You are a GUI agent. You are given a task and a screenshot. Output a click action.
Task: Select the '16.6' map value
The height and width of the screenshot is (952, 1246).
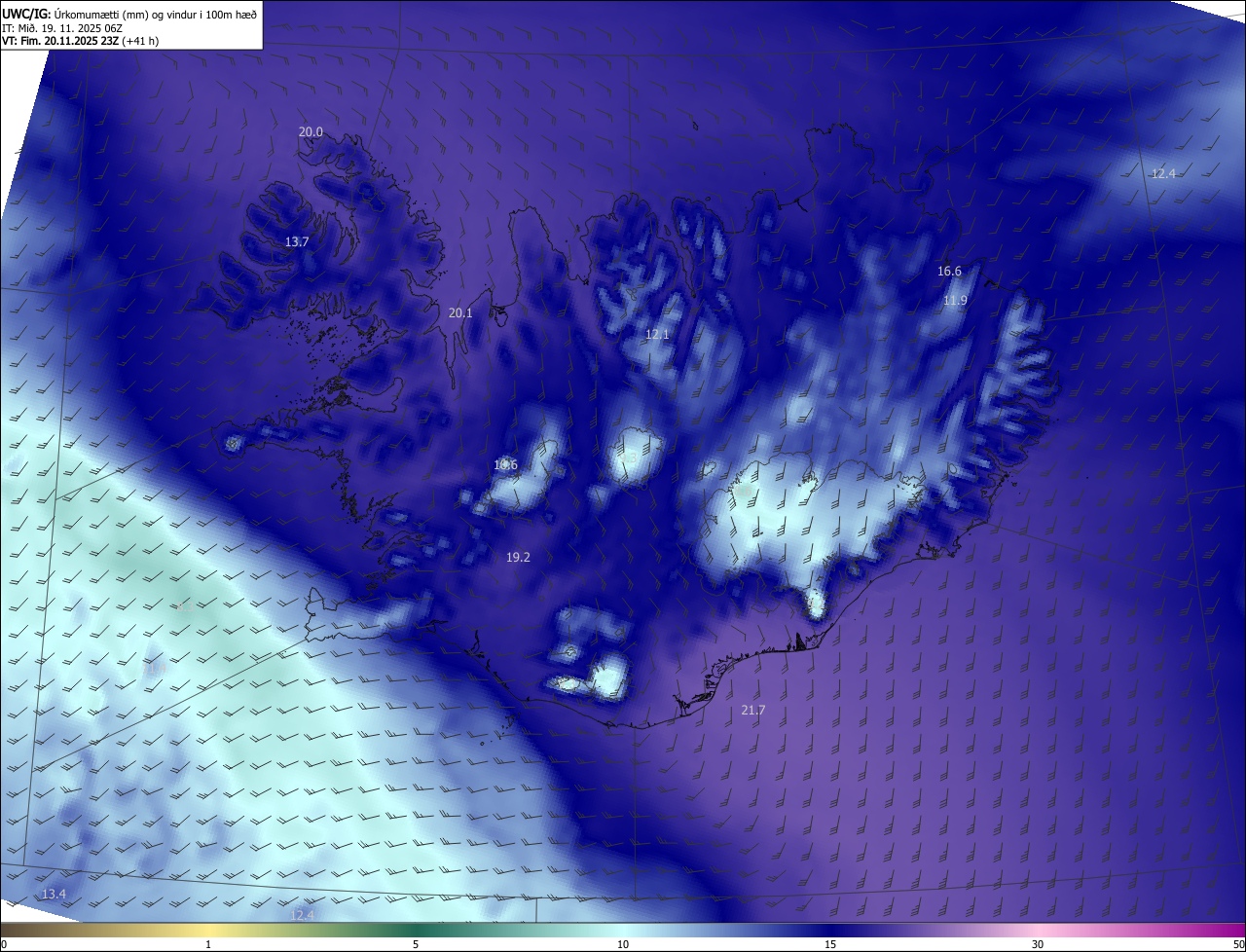(x=949, y=271)
